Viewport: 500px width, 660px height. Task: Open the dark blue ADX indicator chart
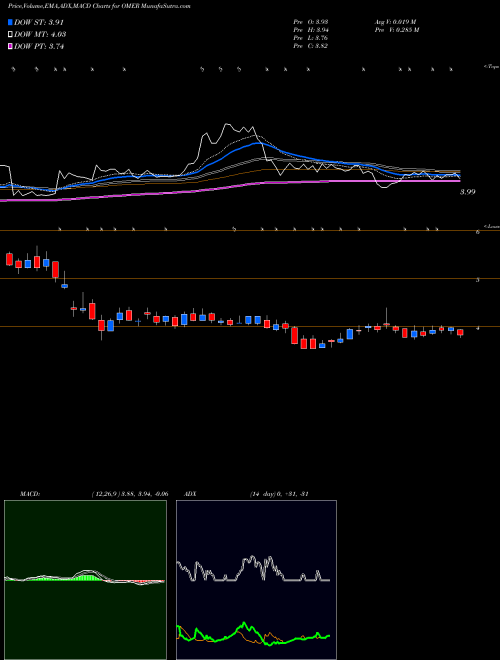256,580
